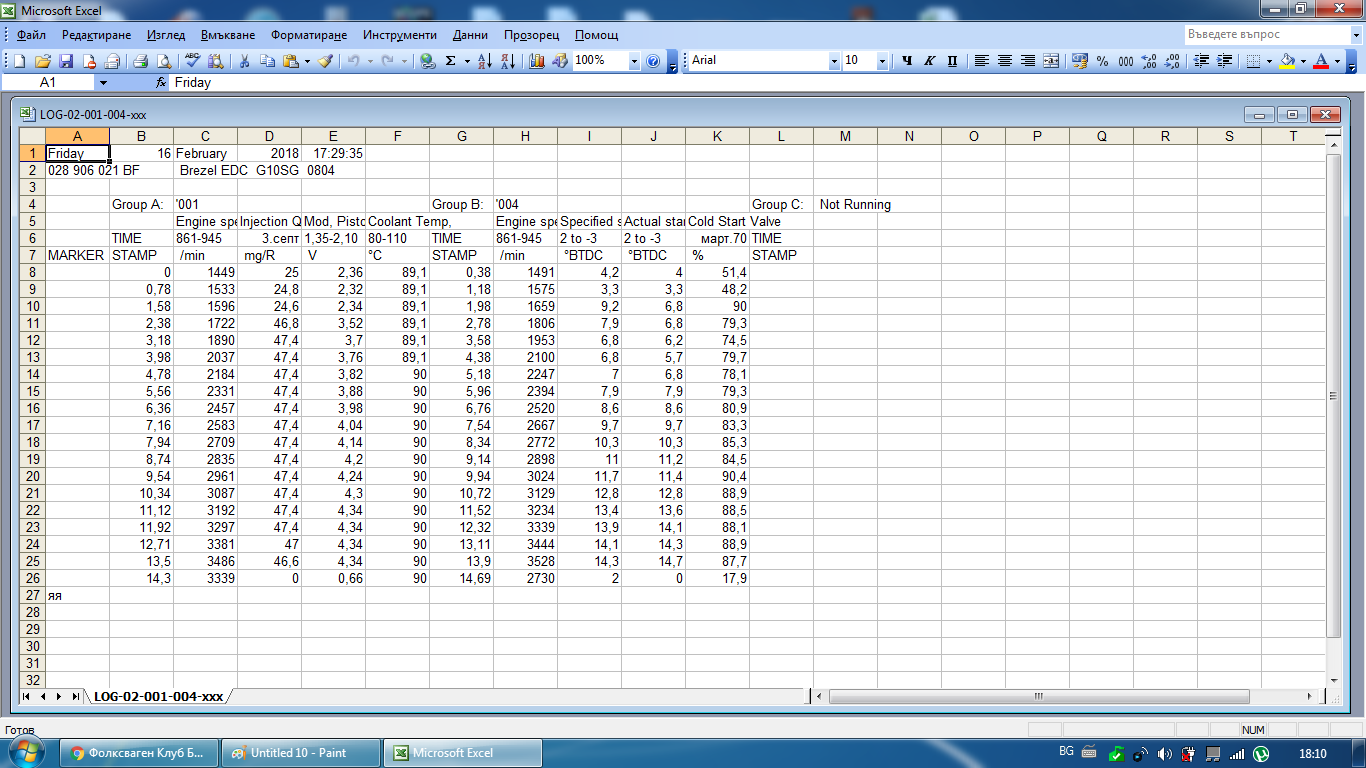
Task: Select the LOG-02-001-004-xxx sheet tab
Action: click(158, 696)
